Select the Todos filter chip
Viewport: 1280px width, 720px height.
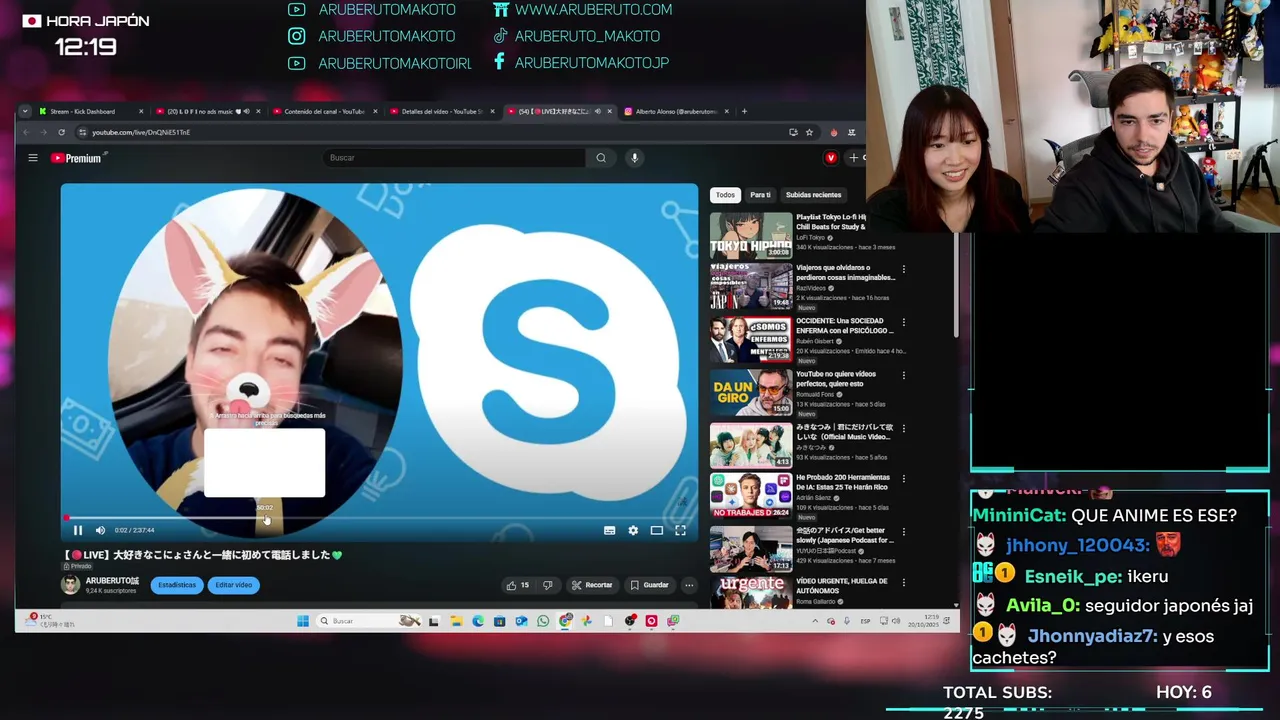725,195
